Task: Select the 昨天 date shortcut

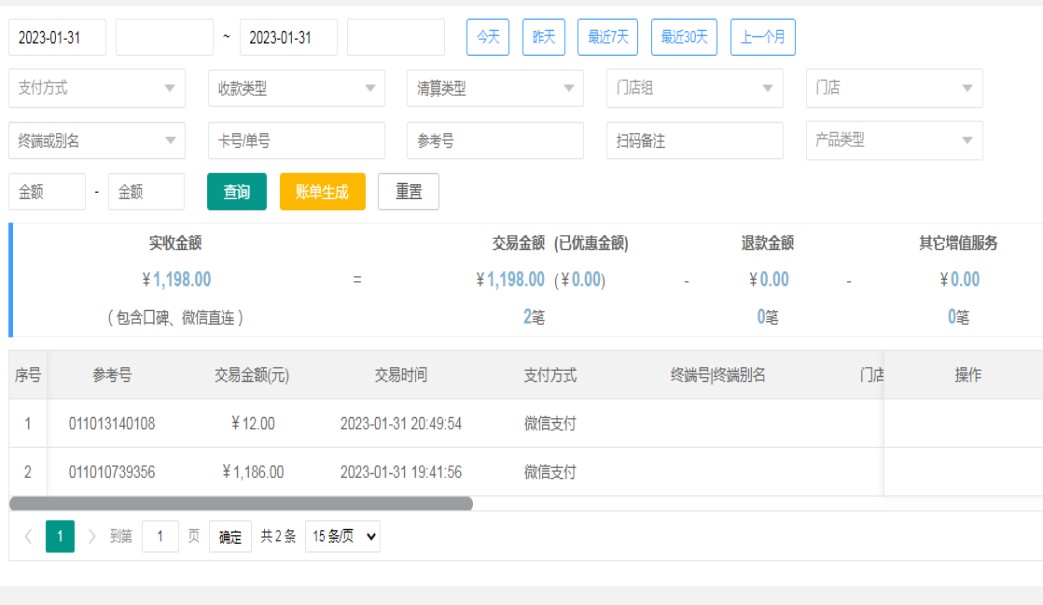Action: pyautogui.click(x=543, y=37)
